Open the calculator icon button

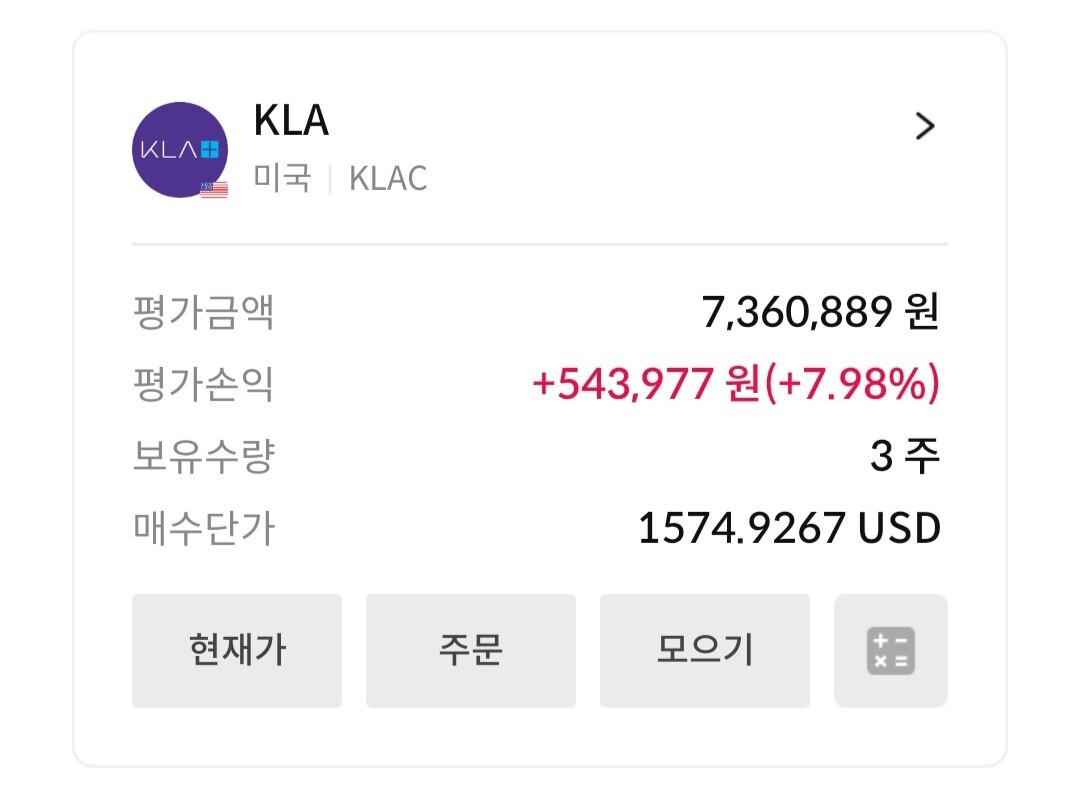pyautogui.click(x=890, y=651)
